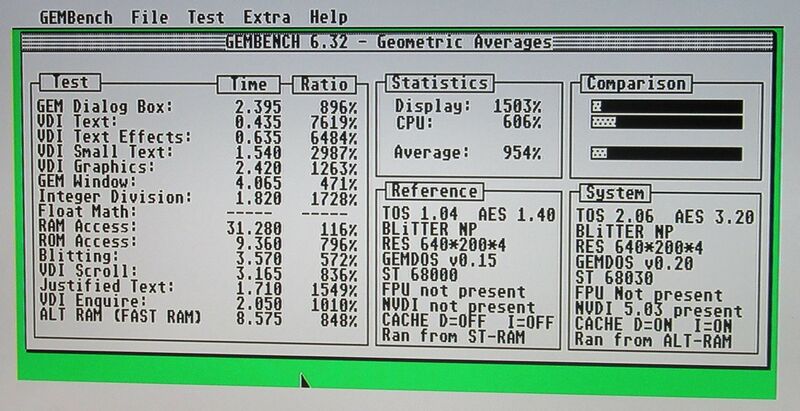This screenshot has height=411, width=800.
Task: Click Ran from ST-RAM line
Action: pos(454,337)
